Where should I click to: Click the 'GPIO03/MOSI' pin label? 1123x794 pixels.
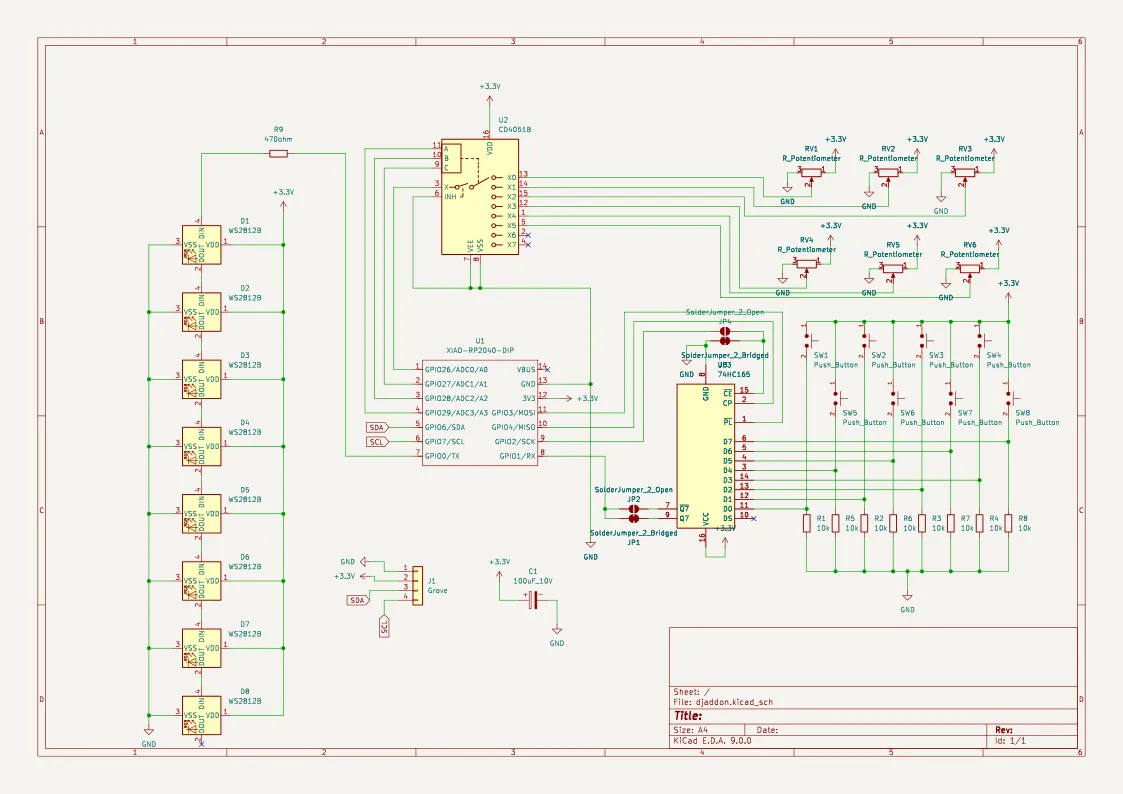pos(513,413)
